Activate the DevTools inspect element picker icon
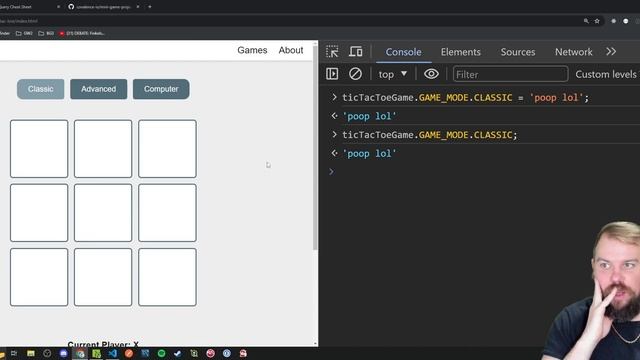This screenshot has width=640, height=360. [332, 52]
